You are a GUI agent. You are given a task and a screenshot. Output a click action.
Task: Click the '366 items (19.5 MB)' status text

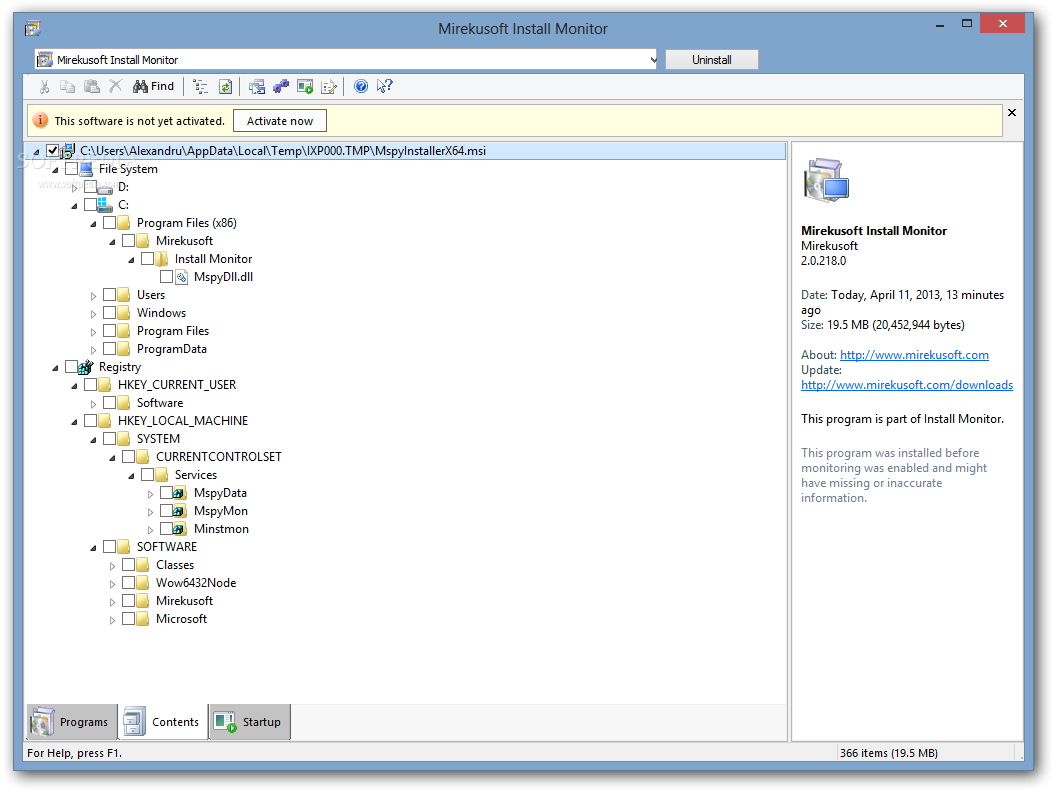[889, 753]
